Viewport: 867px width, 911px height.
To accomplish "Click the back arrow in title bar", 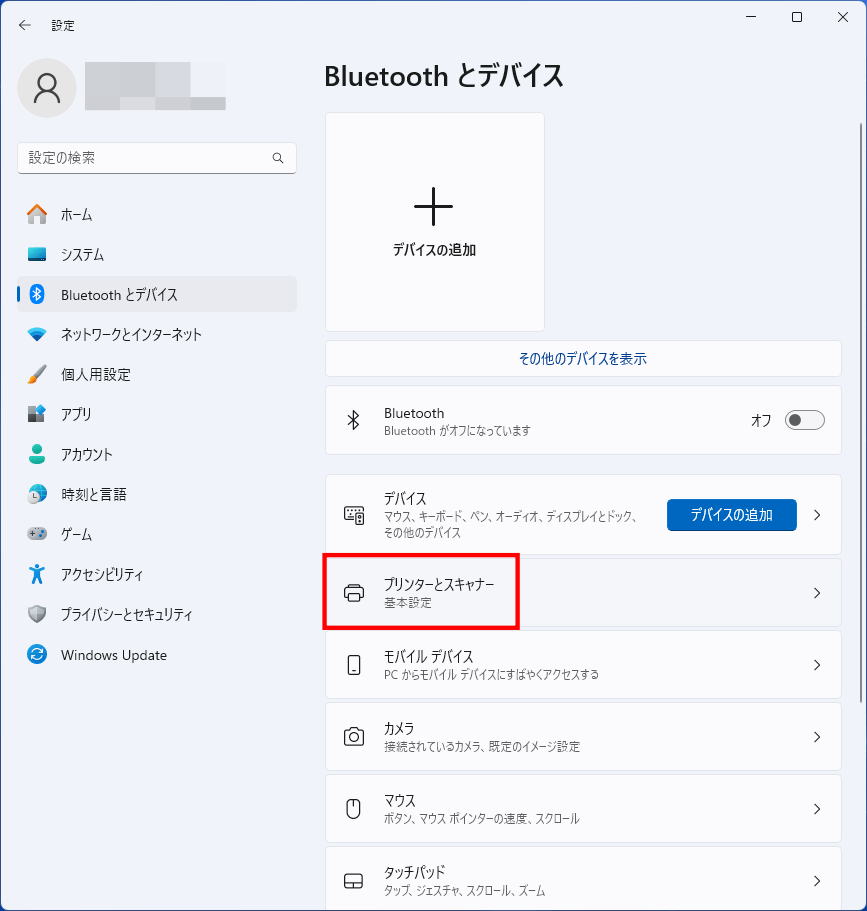I will tap(25, 25).
